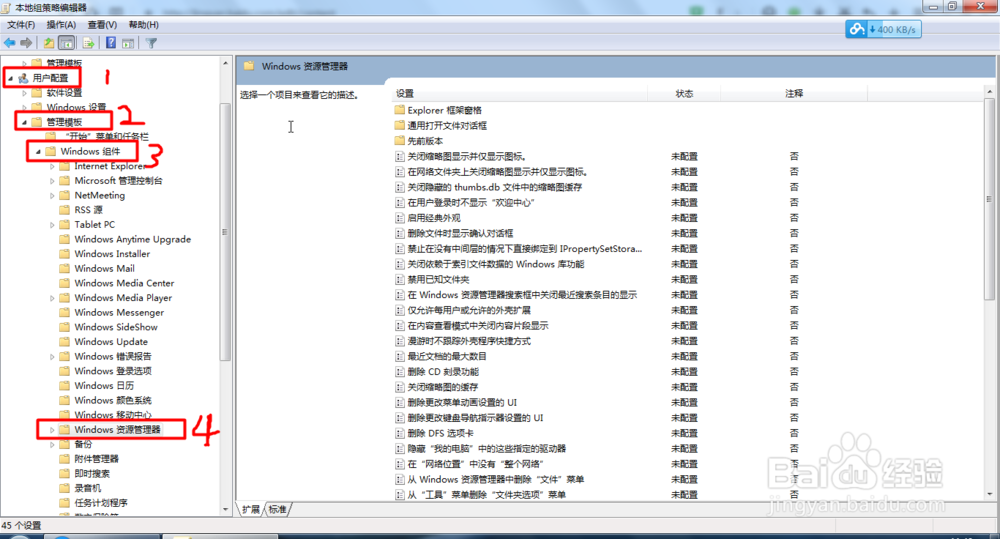
Task: Open the 查看(V) menu
Action: pyautogui.click(x=102, y=24)
